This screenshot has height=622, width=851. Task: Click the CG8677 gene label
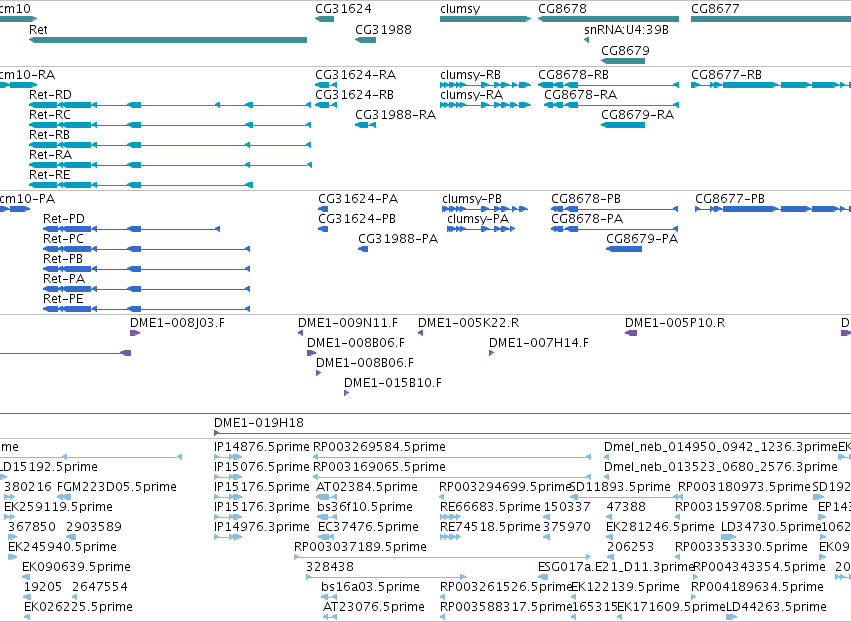pos(715,9)
